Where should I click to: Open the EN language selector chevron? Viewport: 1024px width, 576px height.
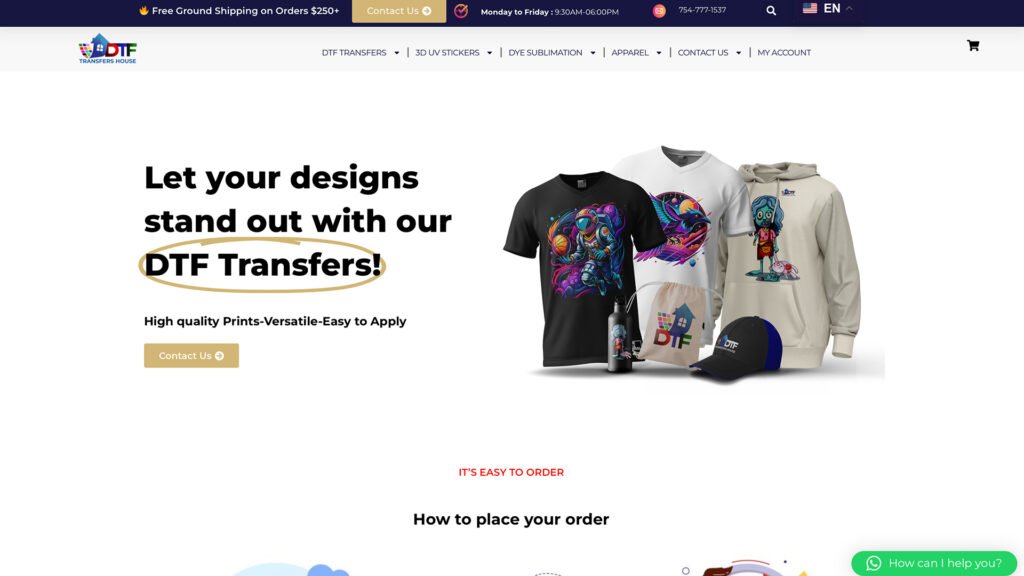pos(849,8)
